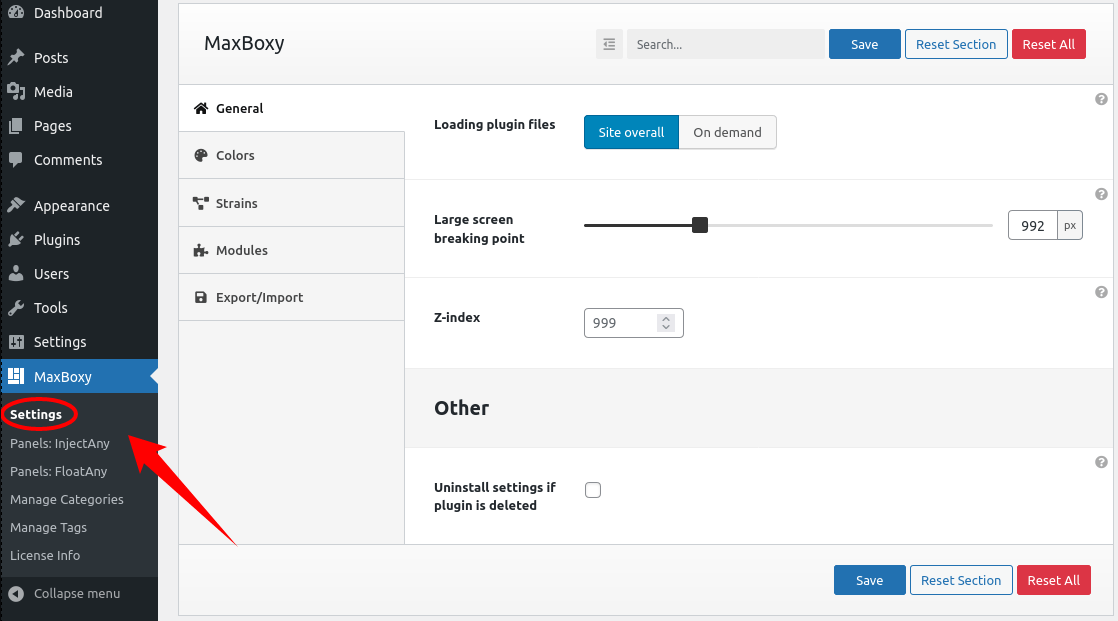Click the Tools wrench icon

16,307
